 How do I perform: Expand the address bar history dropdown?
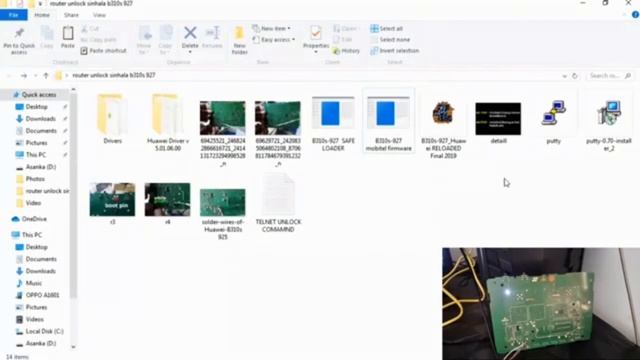564,76
